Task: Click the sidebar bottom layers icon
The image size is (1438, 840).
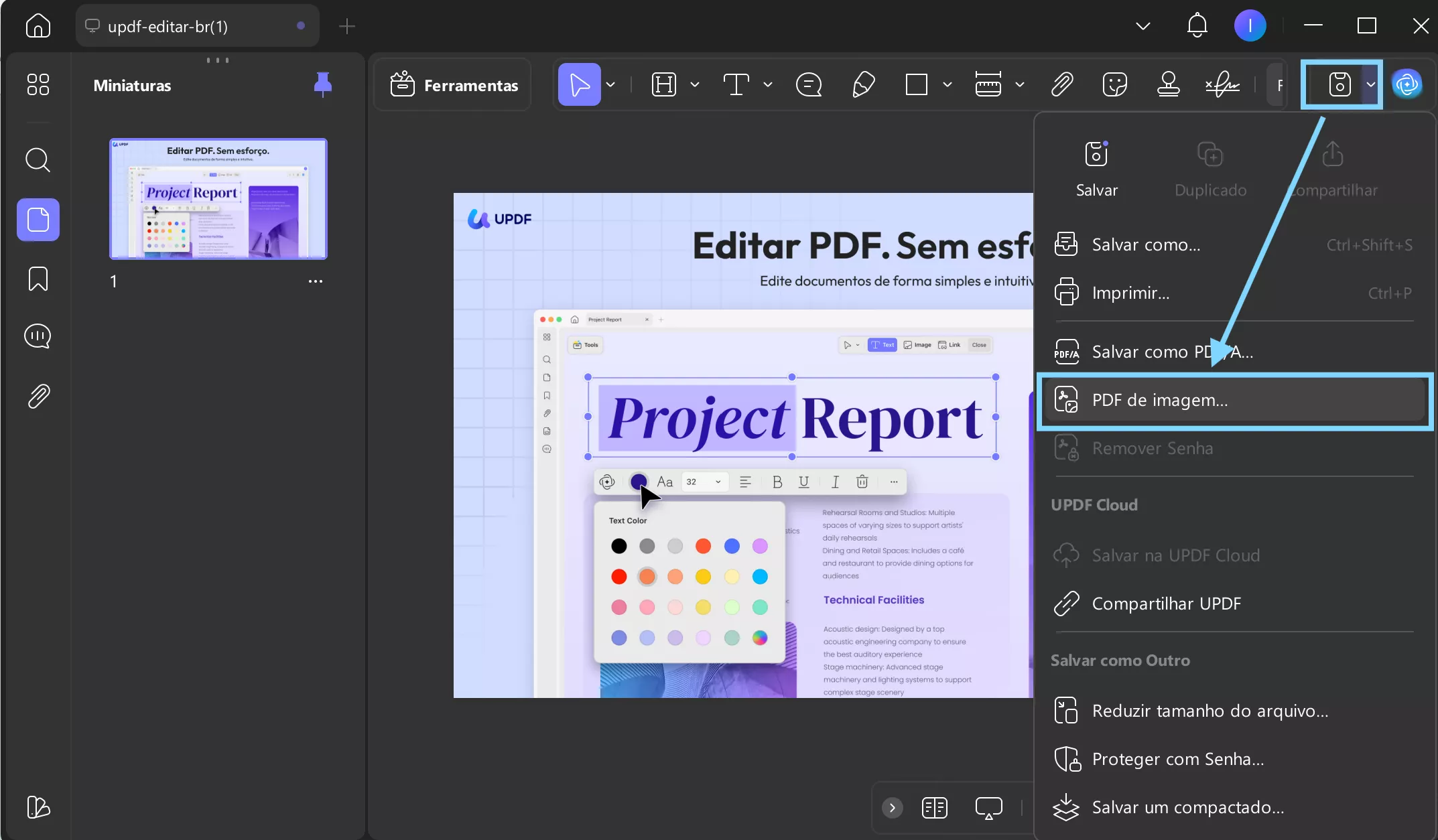Action: (38, 807)
